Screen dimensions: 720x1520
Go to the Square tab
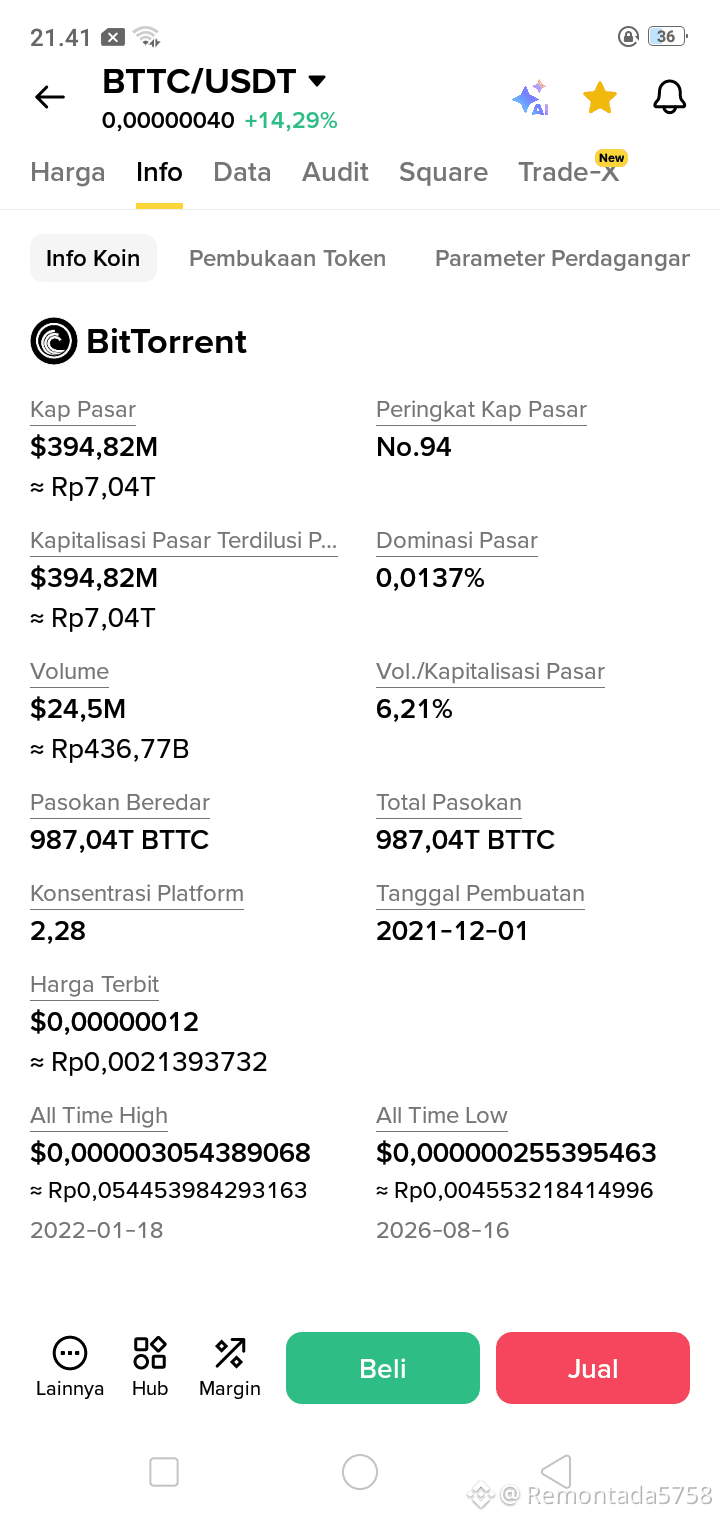[443, 172]
